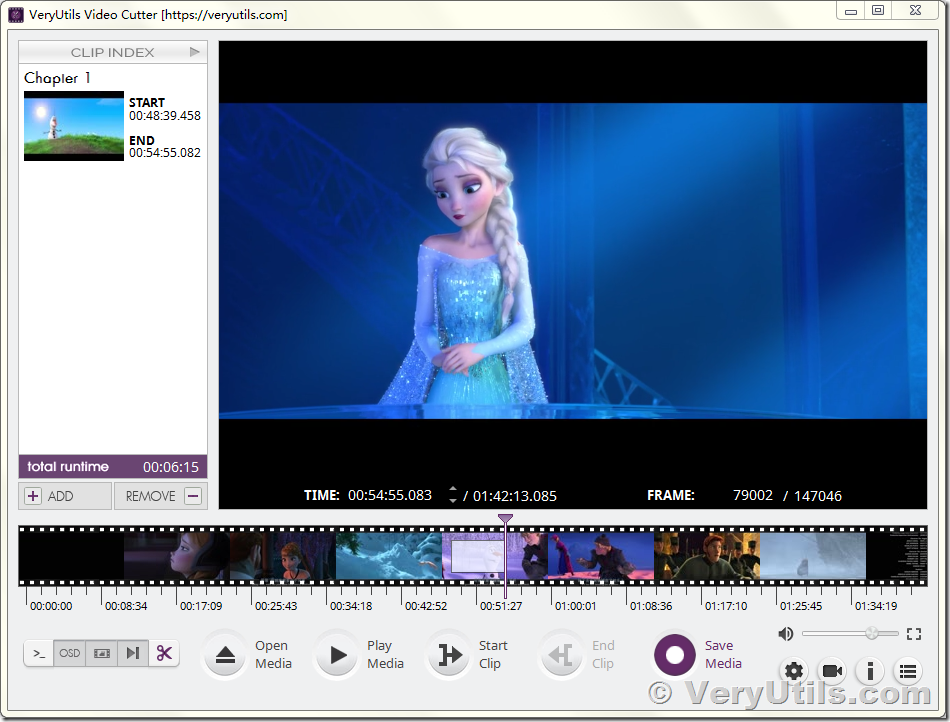Click the purple timeline position marker
Image resolution: width=950 pixels, height=722 pixels.
point(505,518)
